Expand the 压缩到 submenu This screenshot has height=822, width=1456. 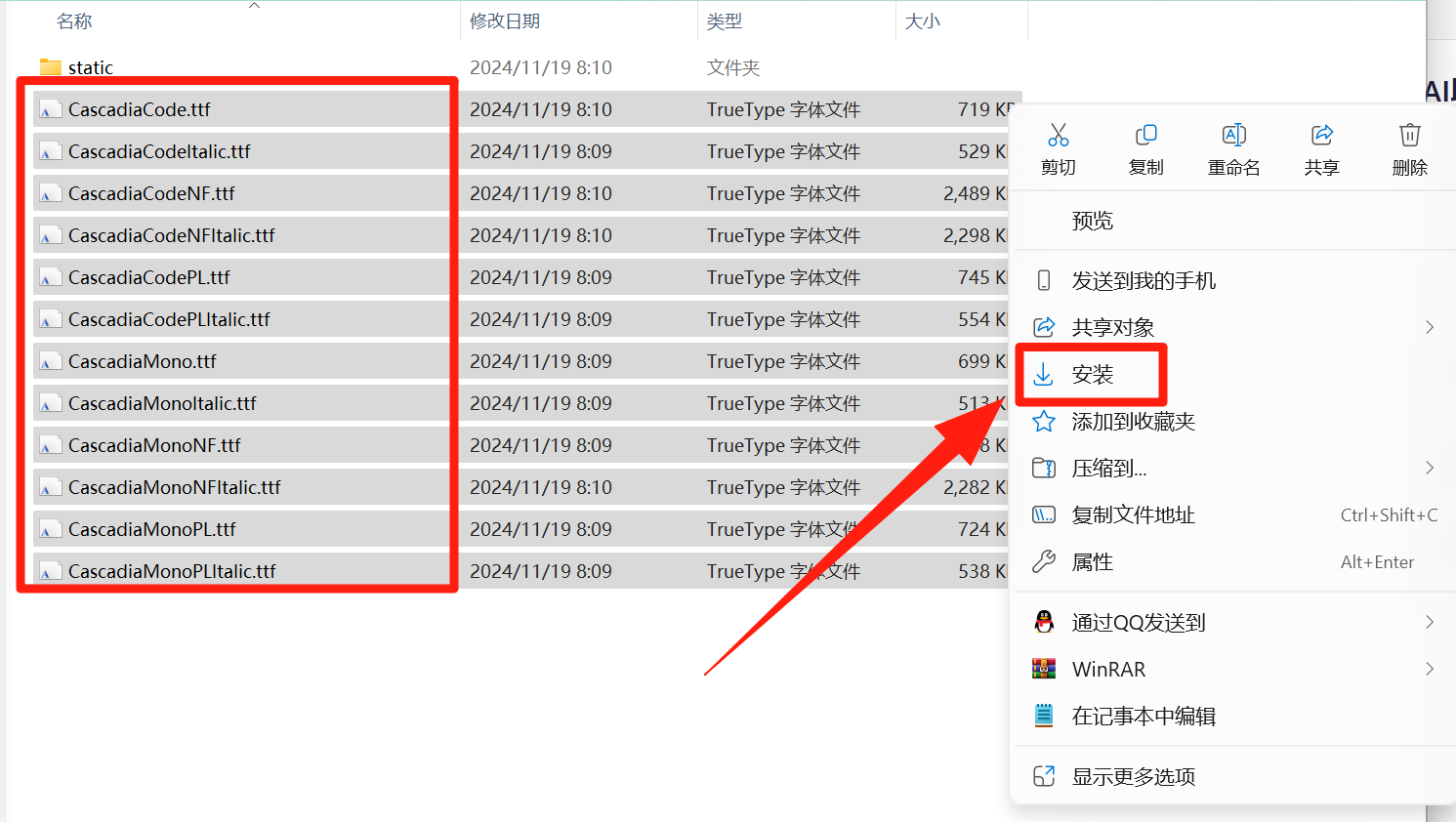click(1430, 468)
